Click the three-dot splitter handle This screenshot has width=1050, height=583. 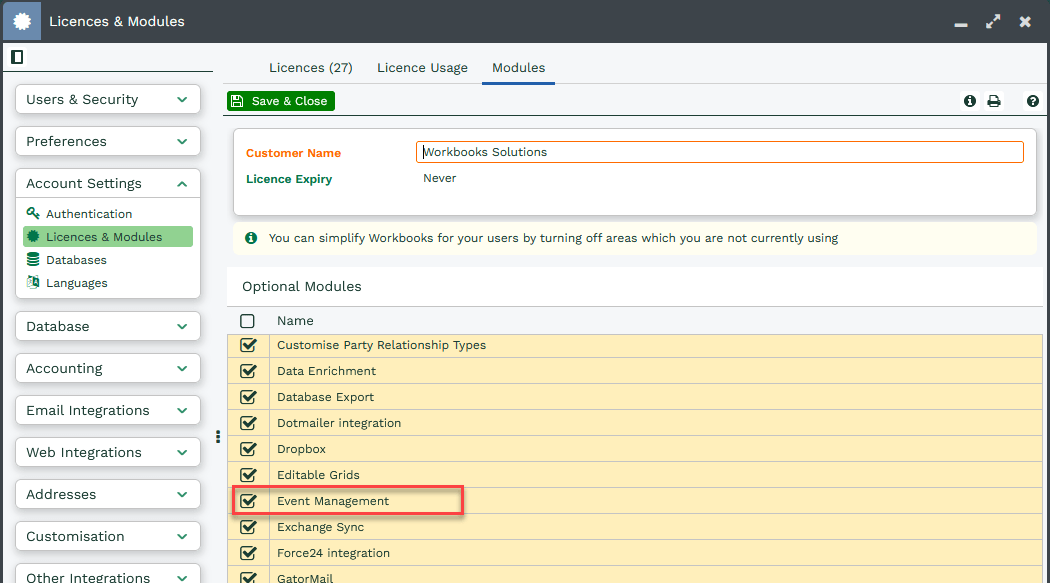point(218,437)
